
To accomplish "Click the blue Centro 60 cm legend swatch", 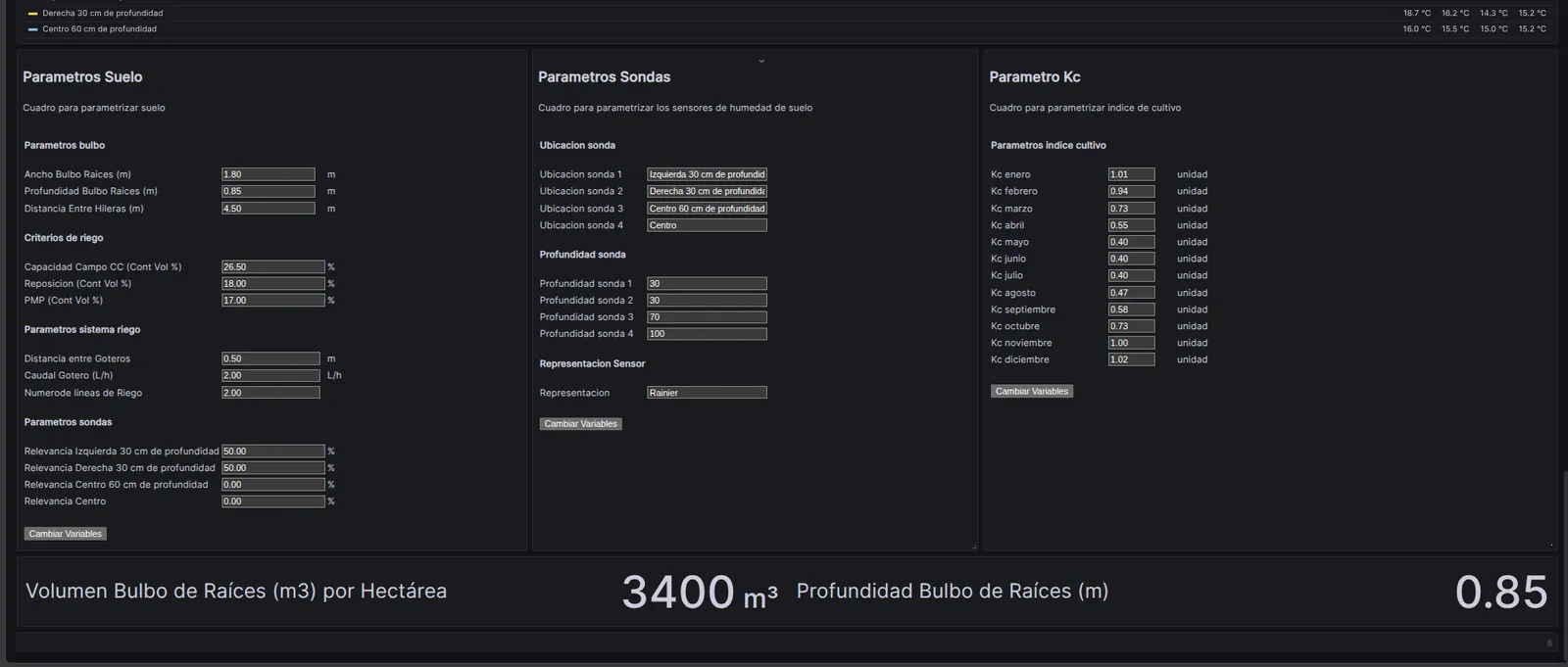I will 33,29.
